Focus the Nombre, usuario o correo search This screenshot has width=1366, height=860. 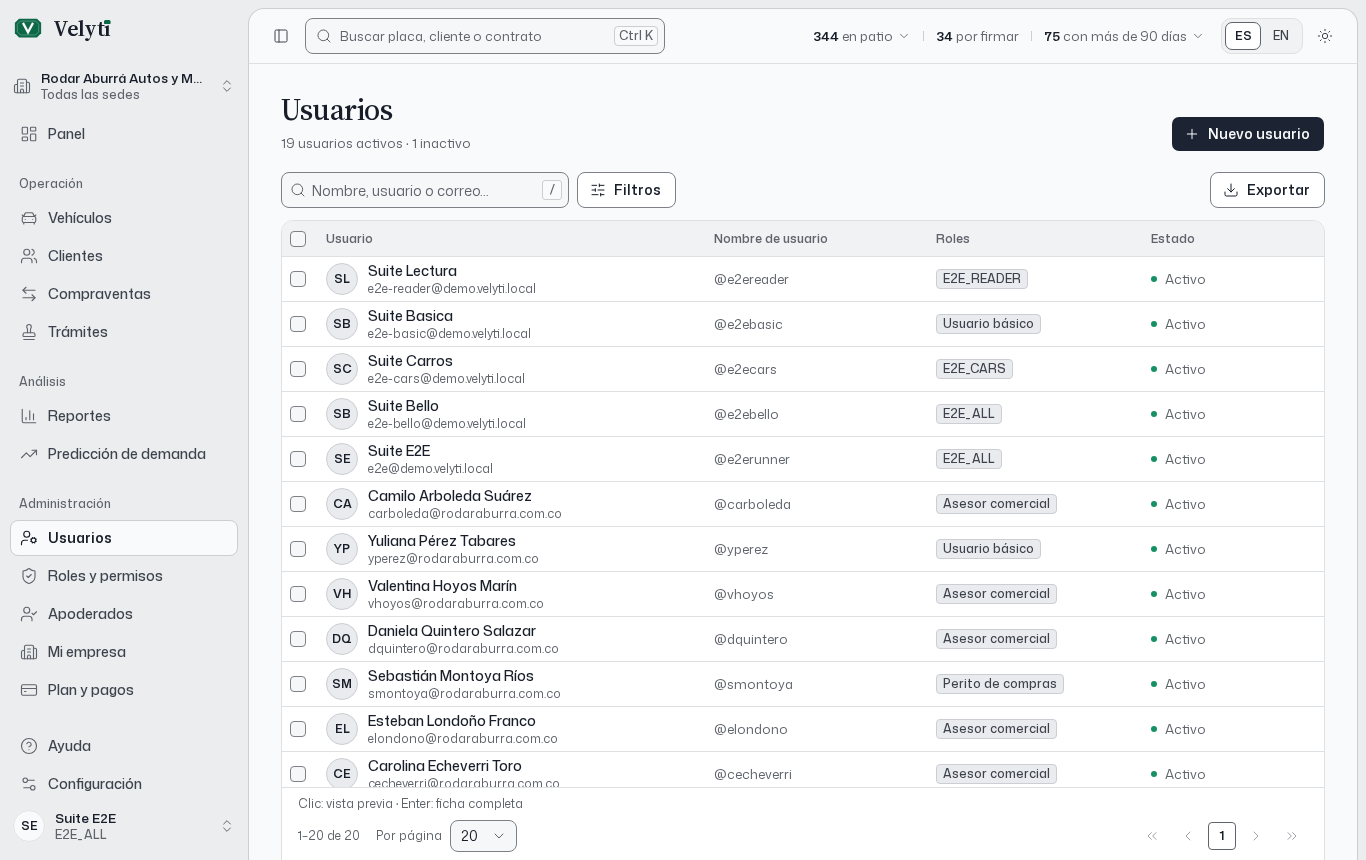[425, 190]
